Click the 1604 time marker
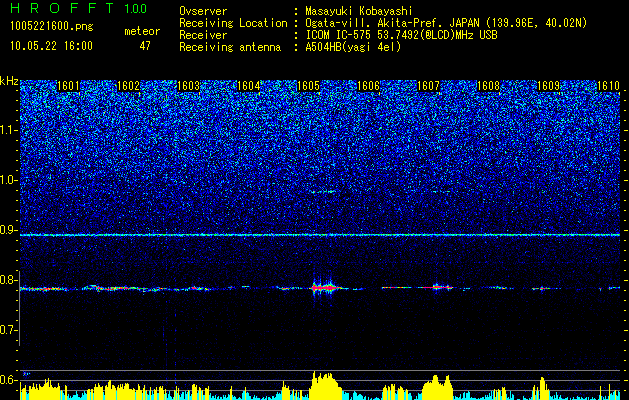The width and height of the screenshot is (629, 400). coord(249,86)
